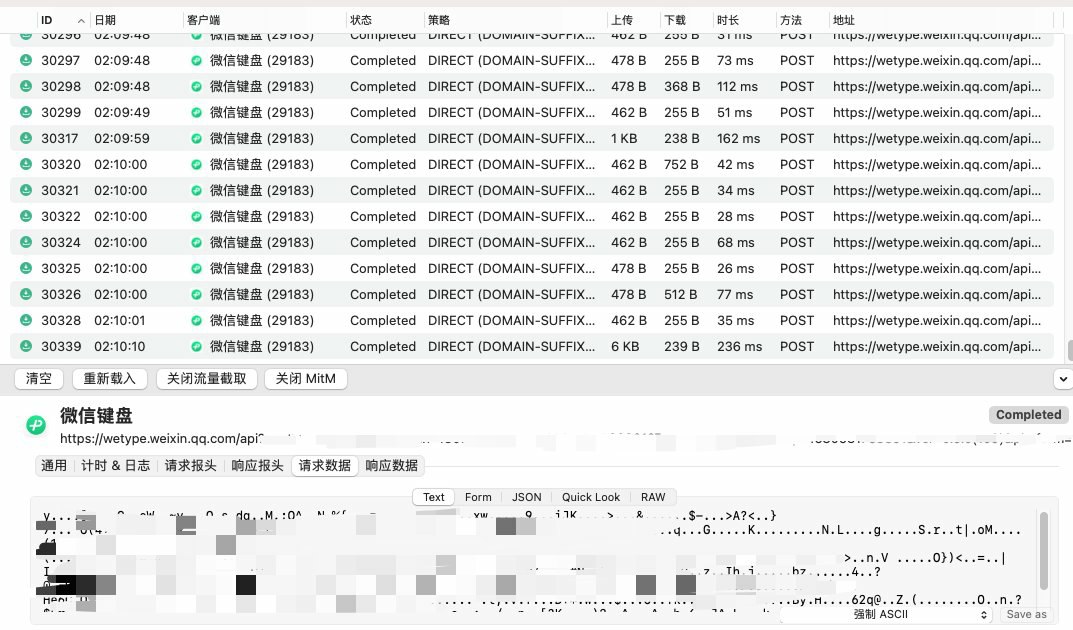Open the 响应报头 tab
Screen dimensions: 1073x630
(257, 466)
